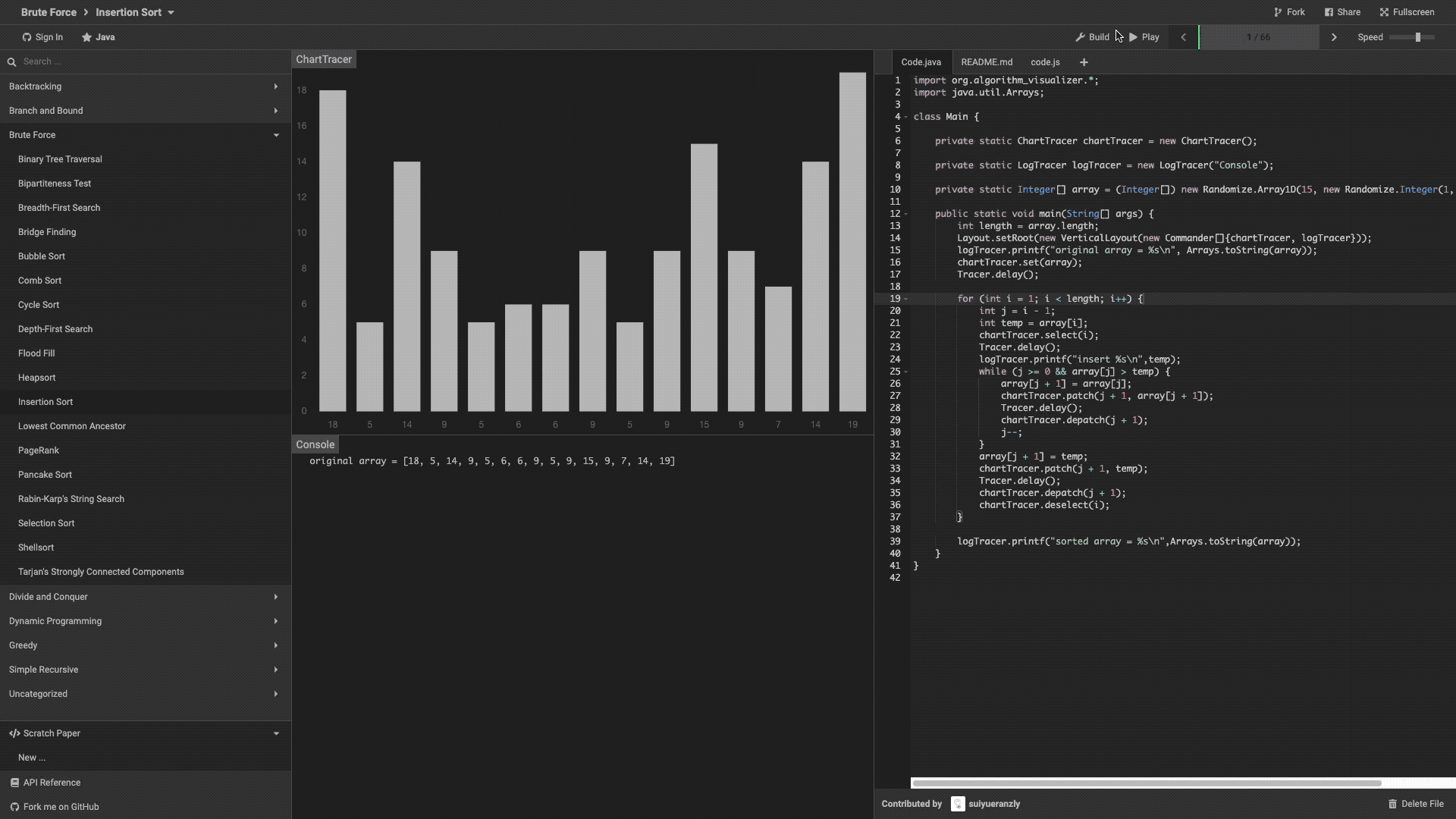Open PageRank algorithm

(x=146, y=450)
